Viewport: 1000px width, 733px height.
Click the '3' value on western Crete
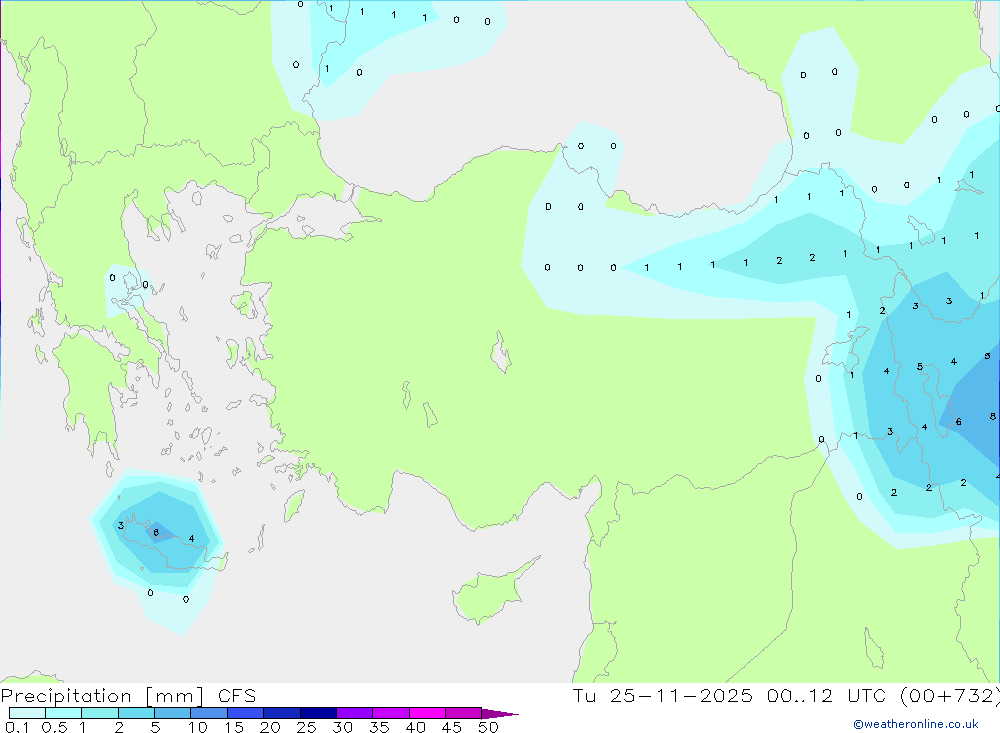pyautogui.click(x=121, y=526)
